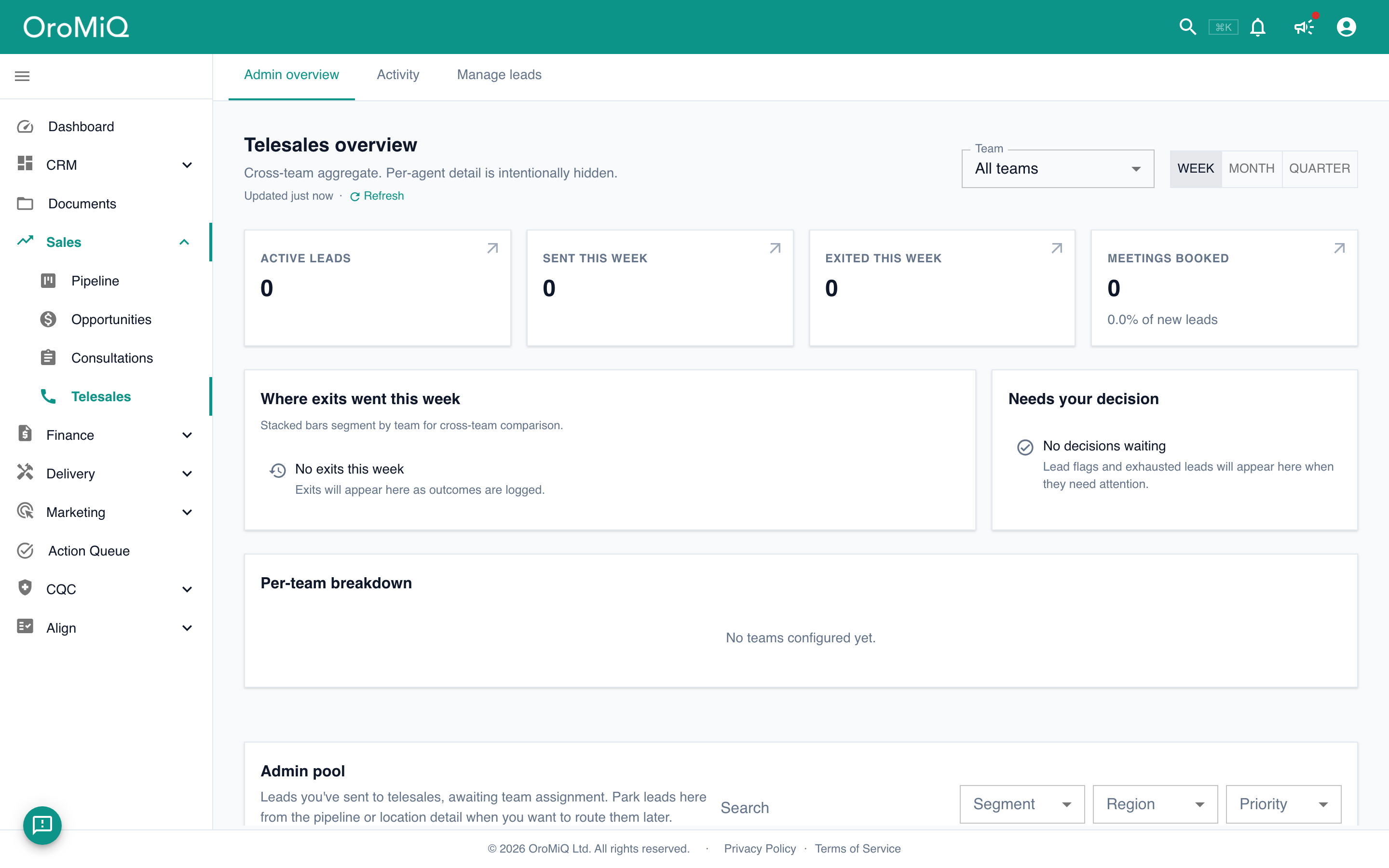
Task: Switch to the Activity tab
Action: tap(398, 75)
